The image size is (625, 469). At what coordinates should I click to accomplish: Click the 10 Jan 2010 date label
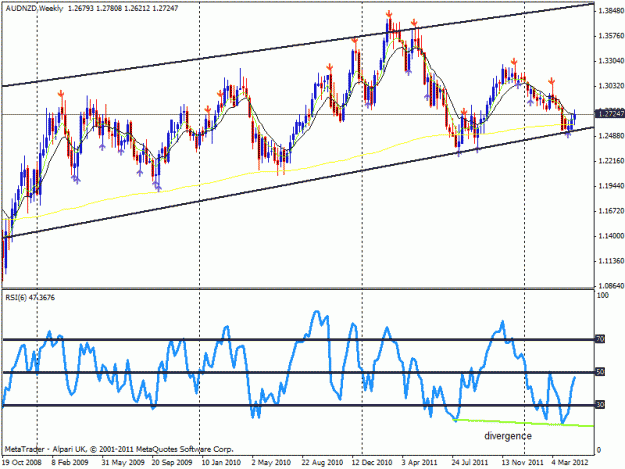tap(221, 462)
